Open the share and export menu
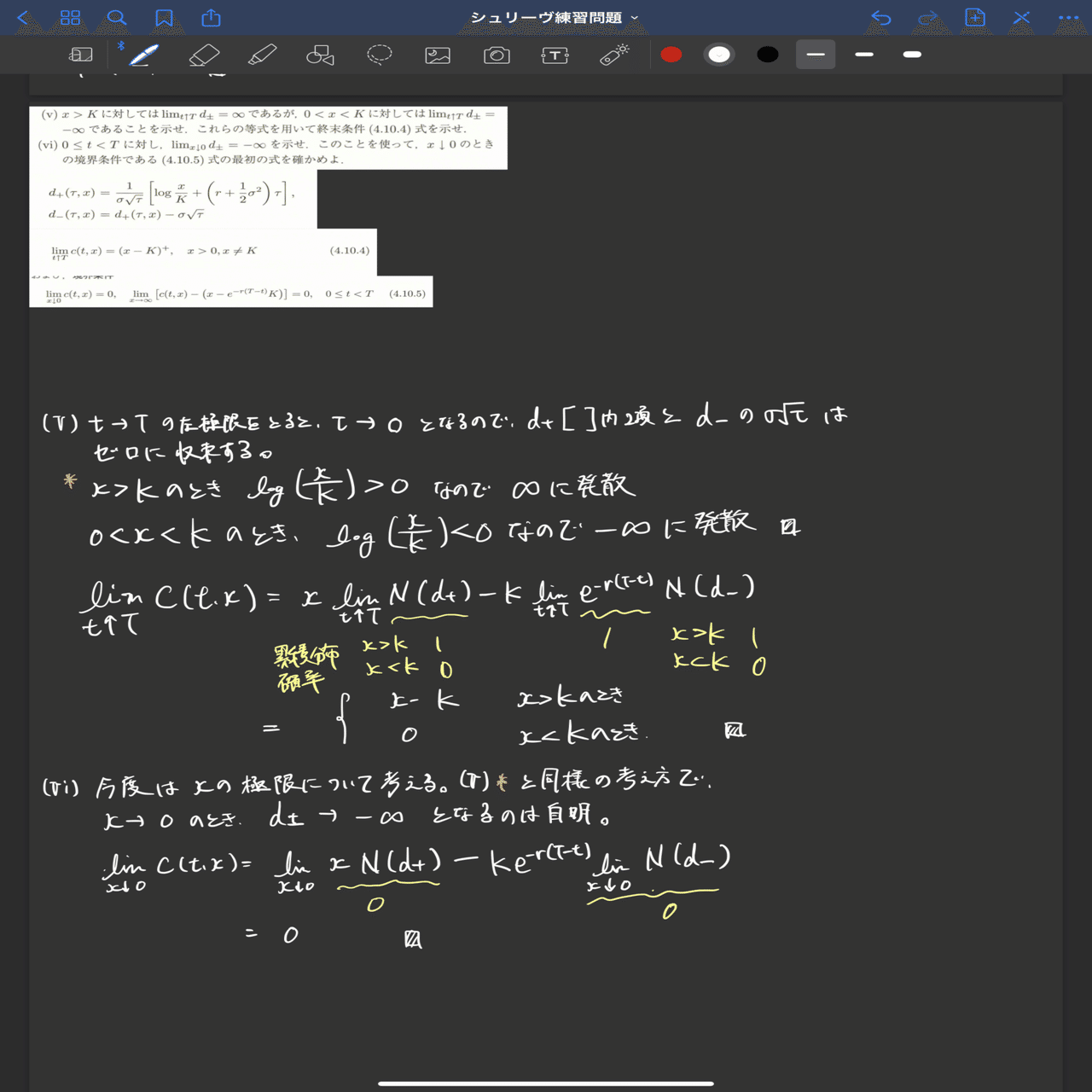Image resolution: width=1092 pixels, height=1092 pixels. click(x=211, y=17)
